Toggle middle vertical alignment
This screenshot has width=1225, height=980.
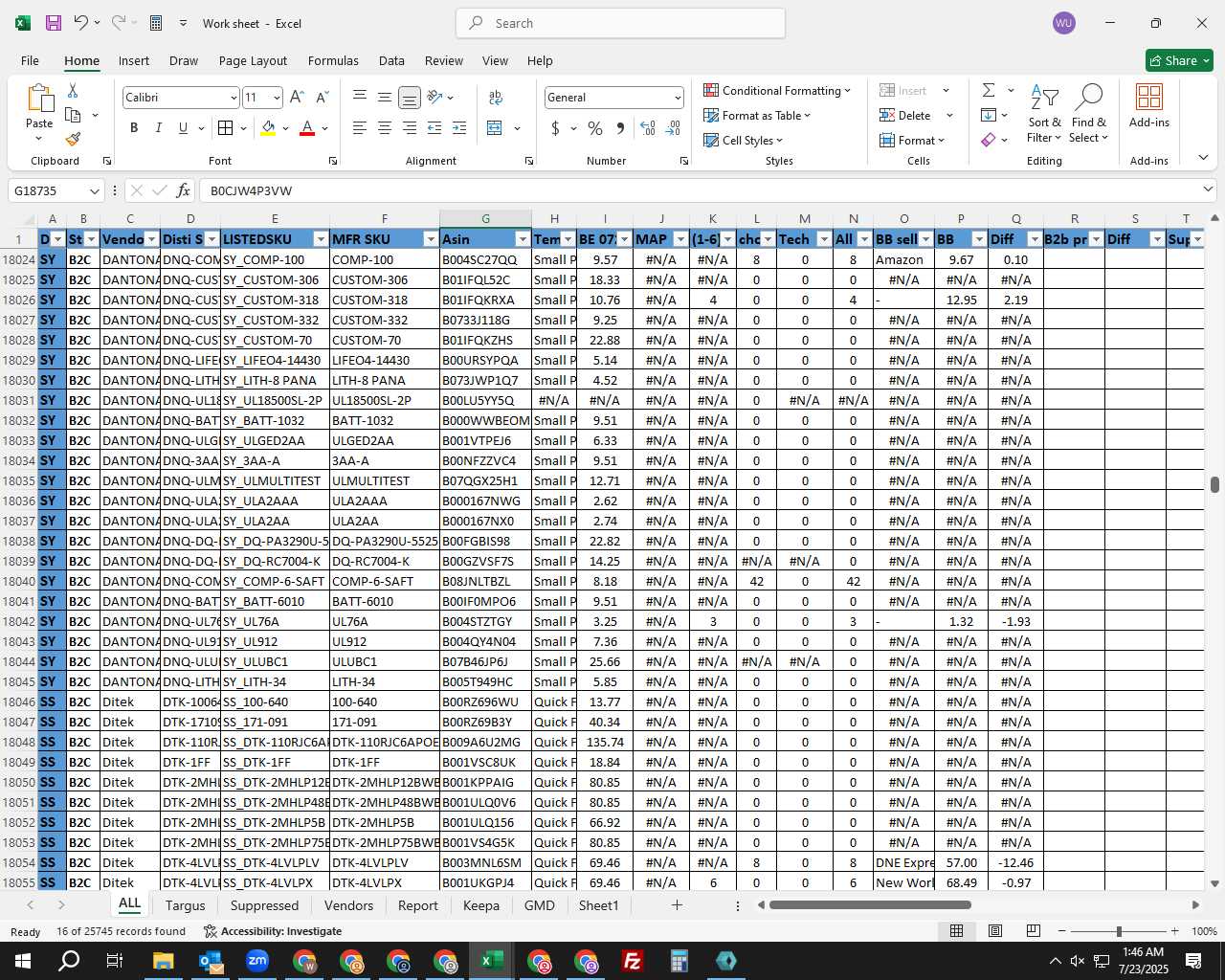pyautogui.click(x=385, y=98)
